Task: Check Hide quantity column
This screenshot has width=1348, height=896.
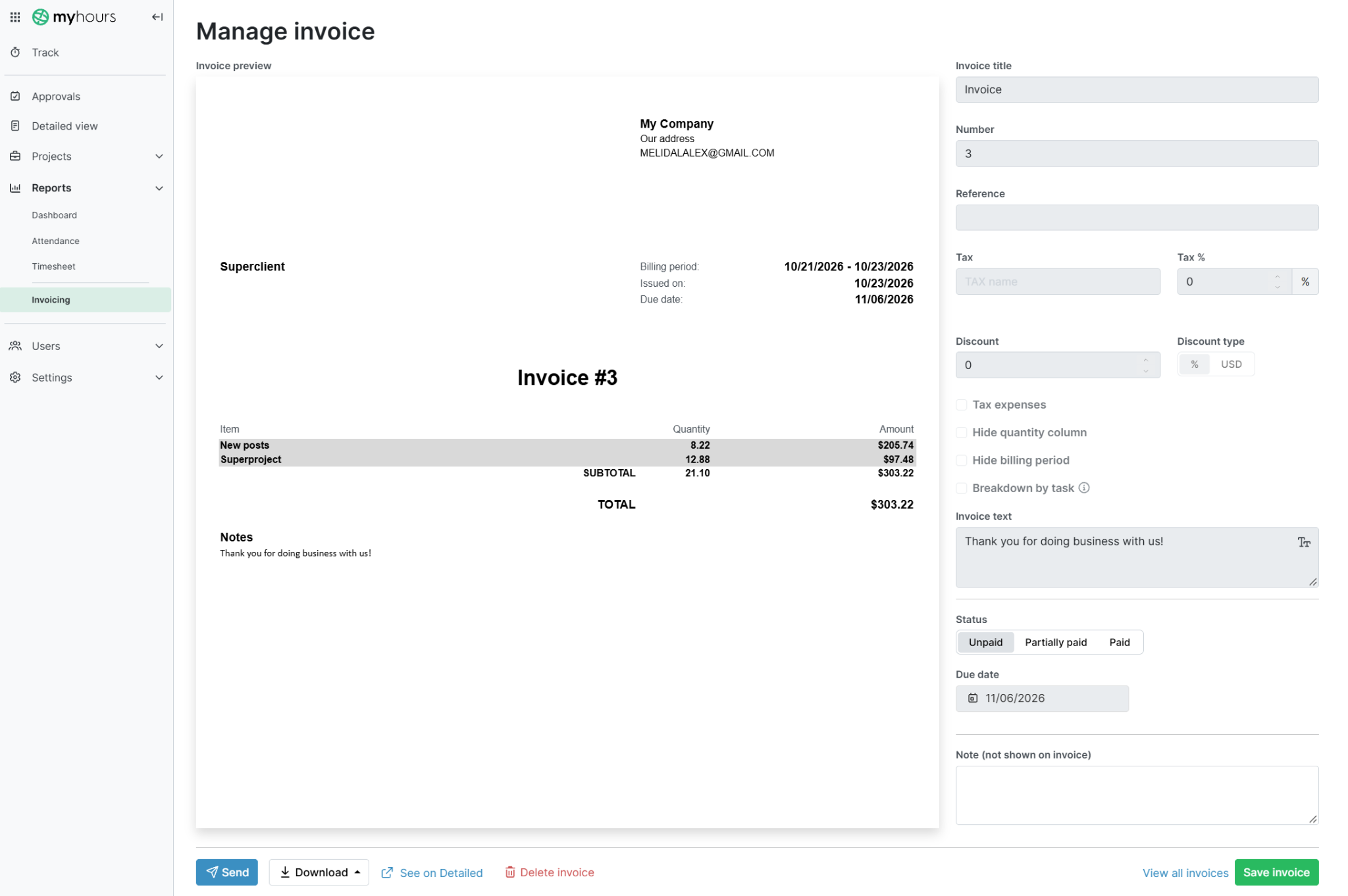Action: tap(962, 432)
